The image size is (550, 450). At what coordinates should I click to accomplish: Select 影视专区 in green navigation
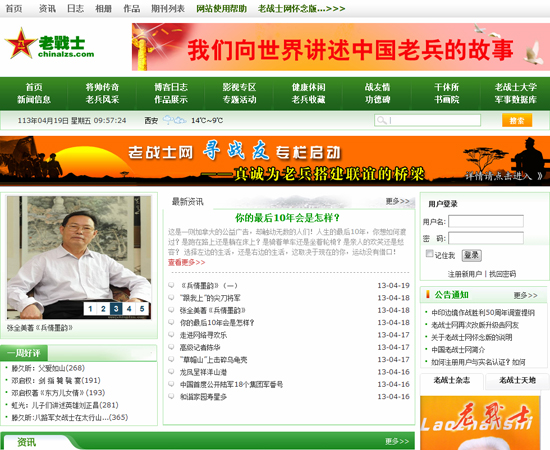[x=239, y=87]
